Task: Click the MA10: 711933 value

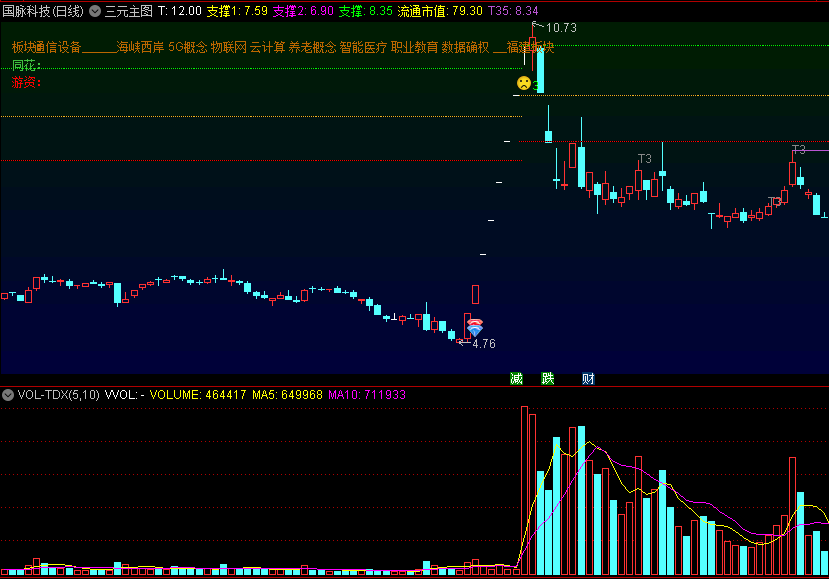Action: (x=367, y=395)
